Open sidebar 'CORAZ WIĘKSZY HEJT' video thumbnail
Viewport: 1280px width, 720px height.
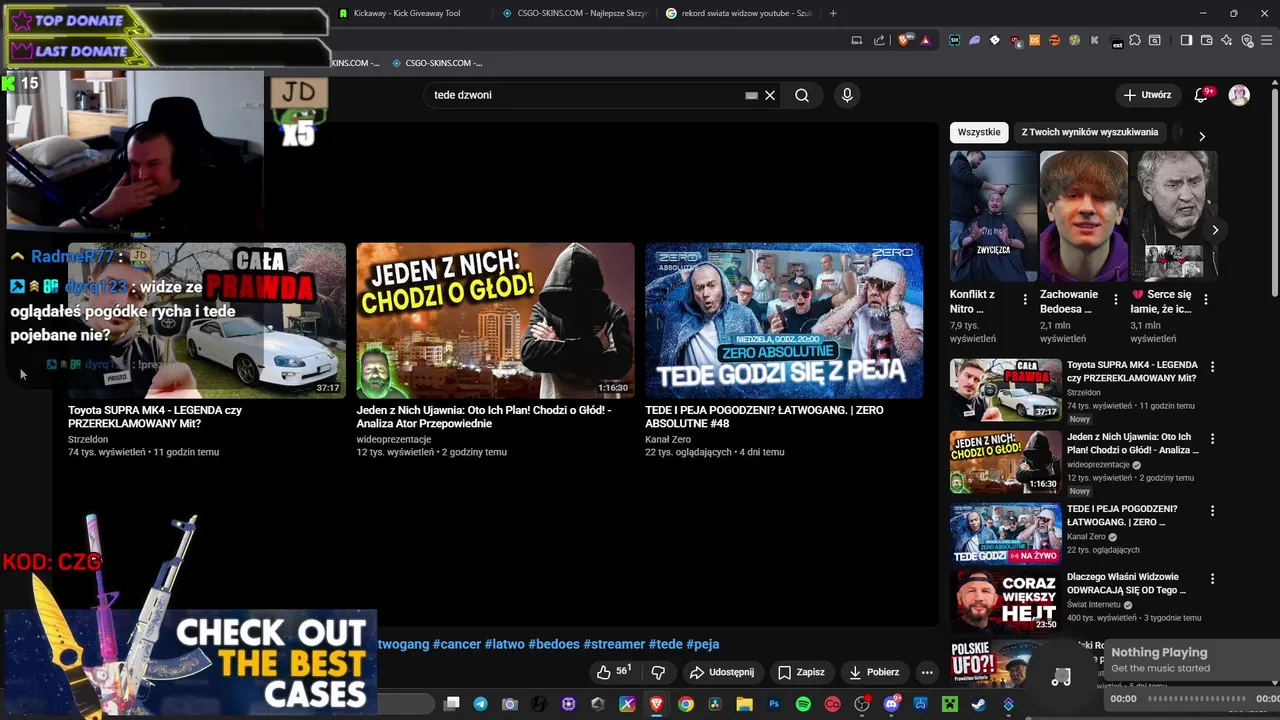pos(1005,600)
